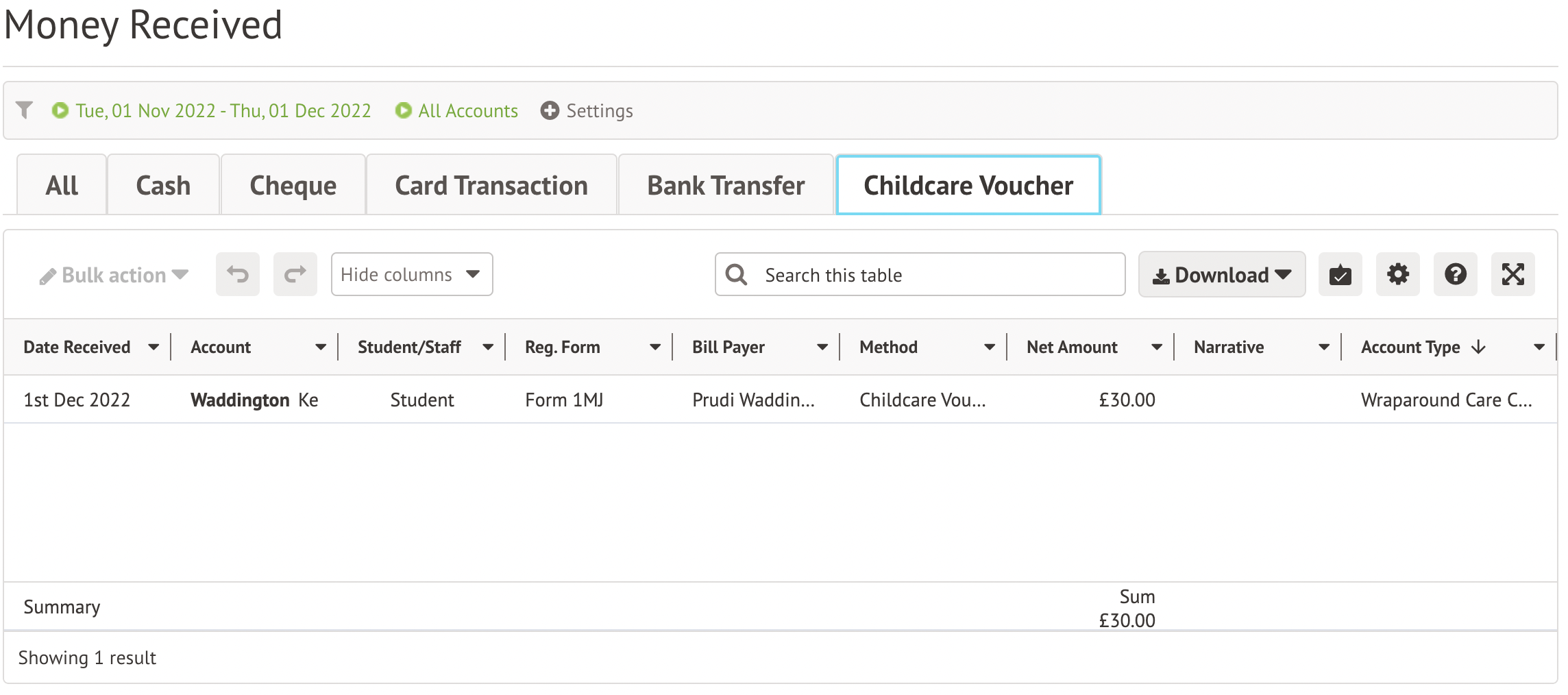Click the redo arrow icon
This screenshot has height=695, width=1568.
[295, 275]
